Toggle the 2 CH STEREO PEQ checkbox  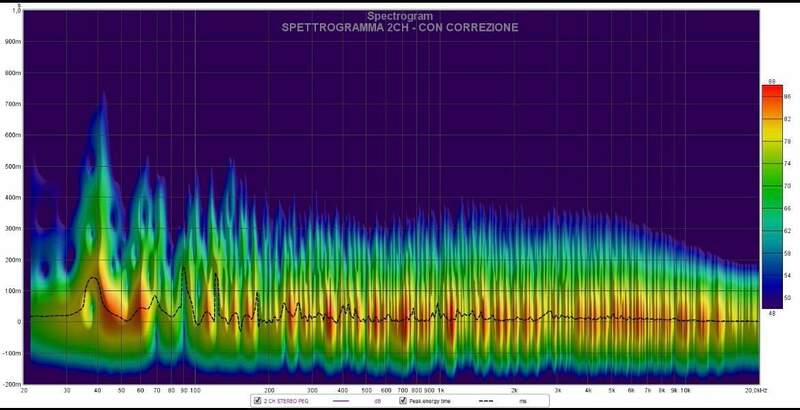(259, 401)
